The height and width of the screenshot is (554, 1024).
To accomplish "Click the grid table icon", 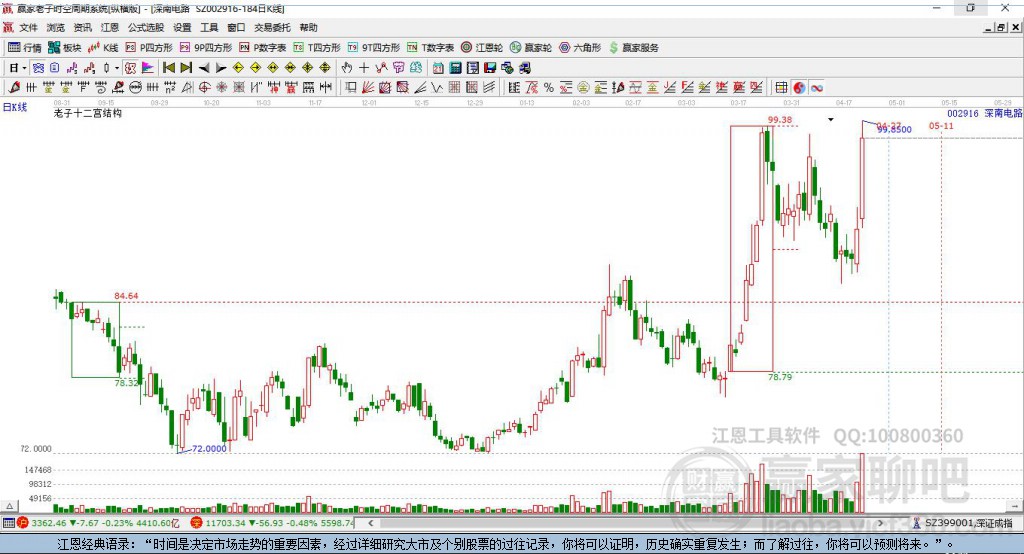I will (781, 88).
